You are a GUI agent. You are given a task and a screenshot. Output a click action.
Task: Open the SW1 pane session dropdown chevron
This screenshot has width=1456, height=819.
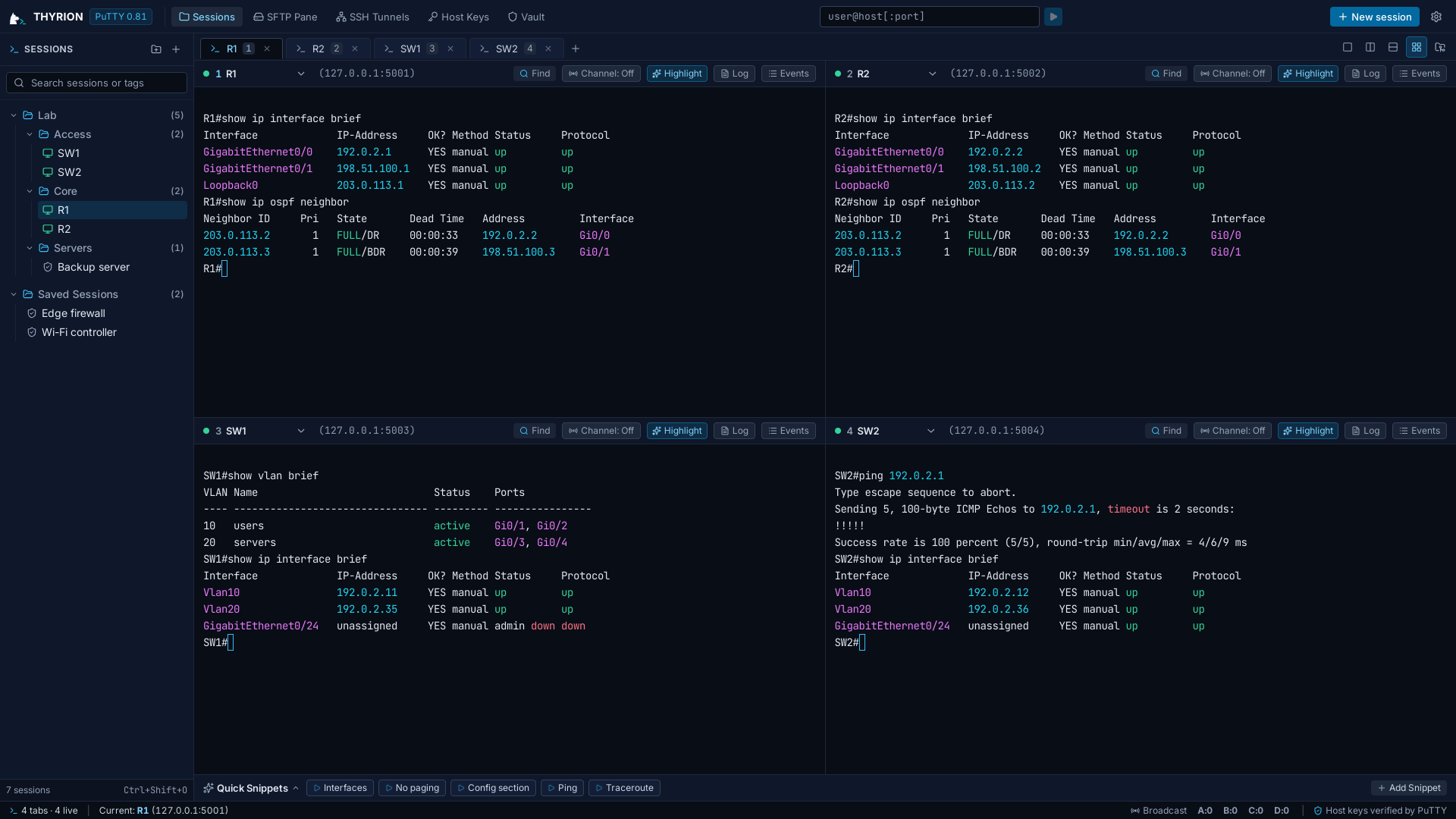click(301, 431)
